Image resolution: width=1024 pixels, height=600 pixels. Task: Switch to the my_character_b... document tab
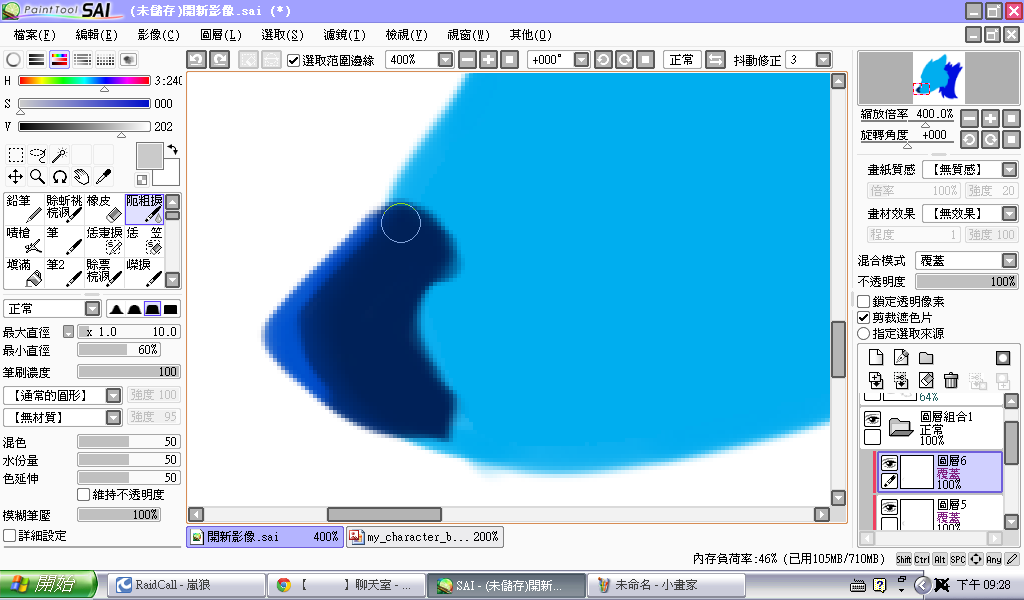click(425, 537)
